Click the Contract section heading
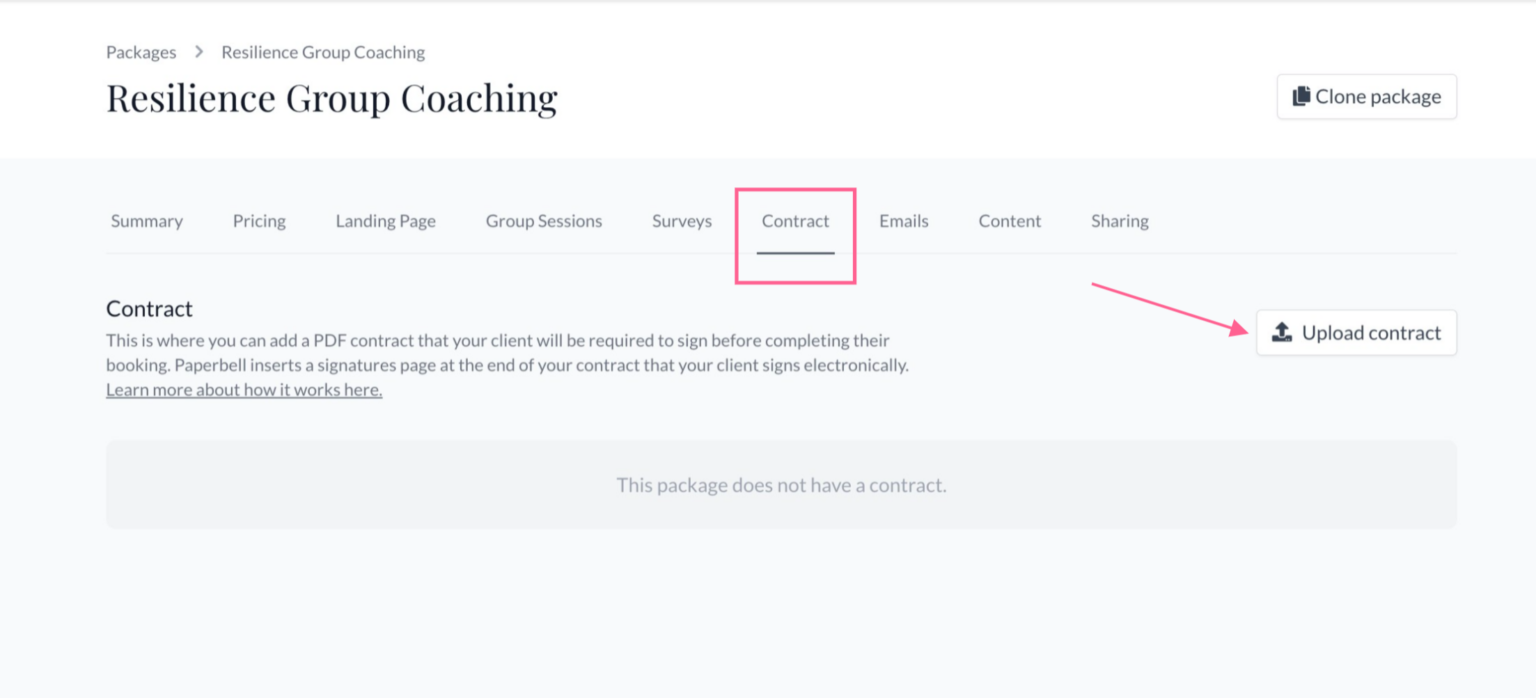This screenshot has width=1536, height=698. point(149,309)
